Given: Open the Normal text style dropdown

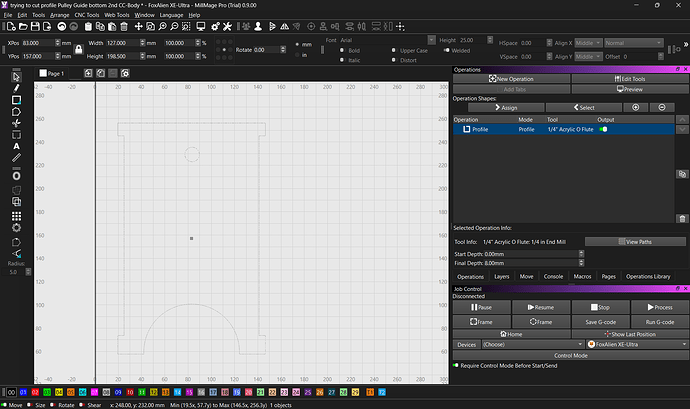Looking at the screenshot, I should pos(633,43).
